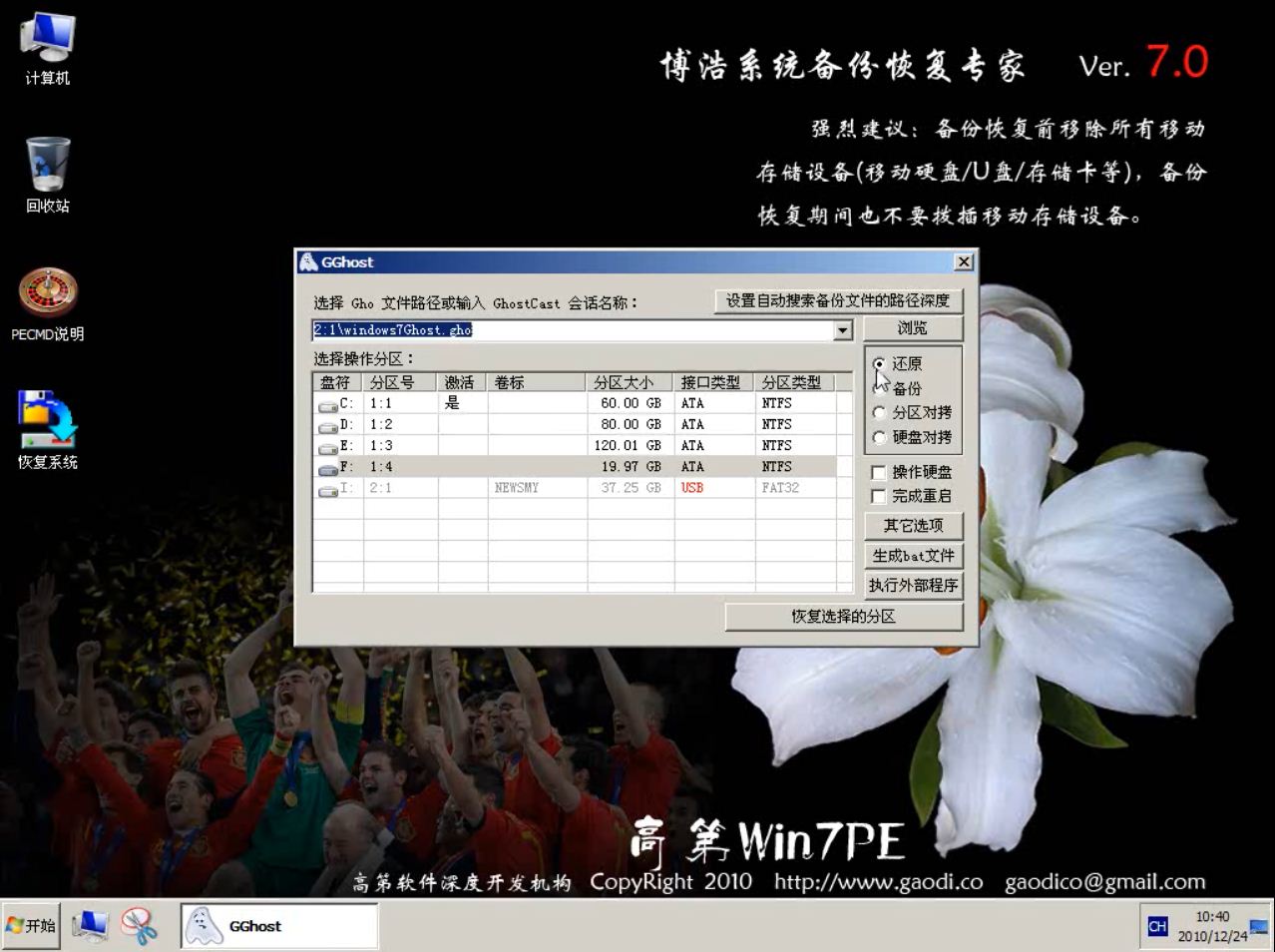Click the Gho file path input field
This screenshot has width=1275, height=952.
[573, 330]
